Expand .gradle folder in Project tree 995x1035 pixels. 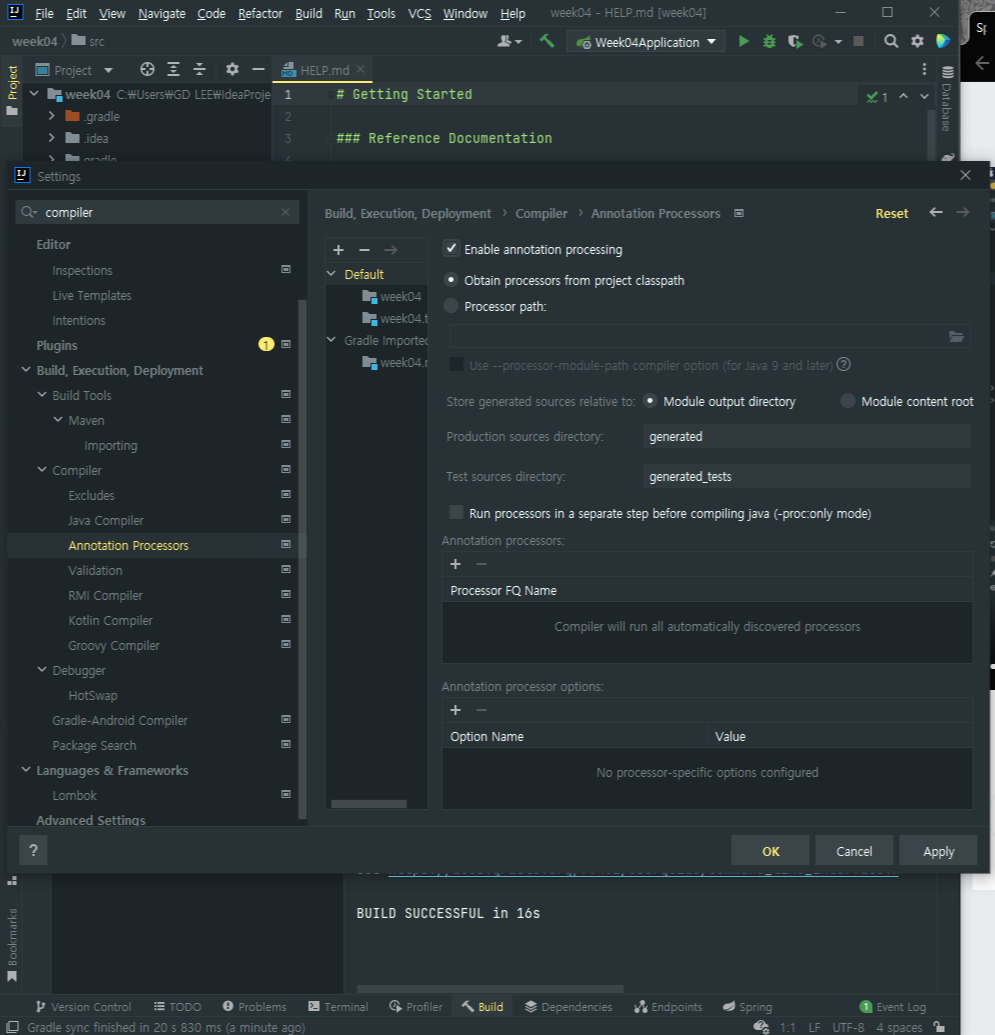(51, 116)
